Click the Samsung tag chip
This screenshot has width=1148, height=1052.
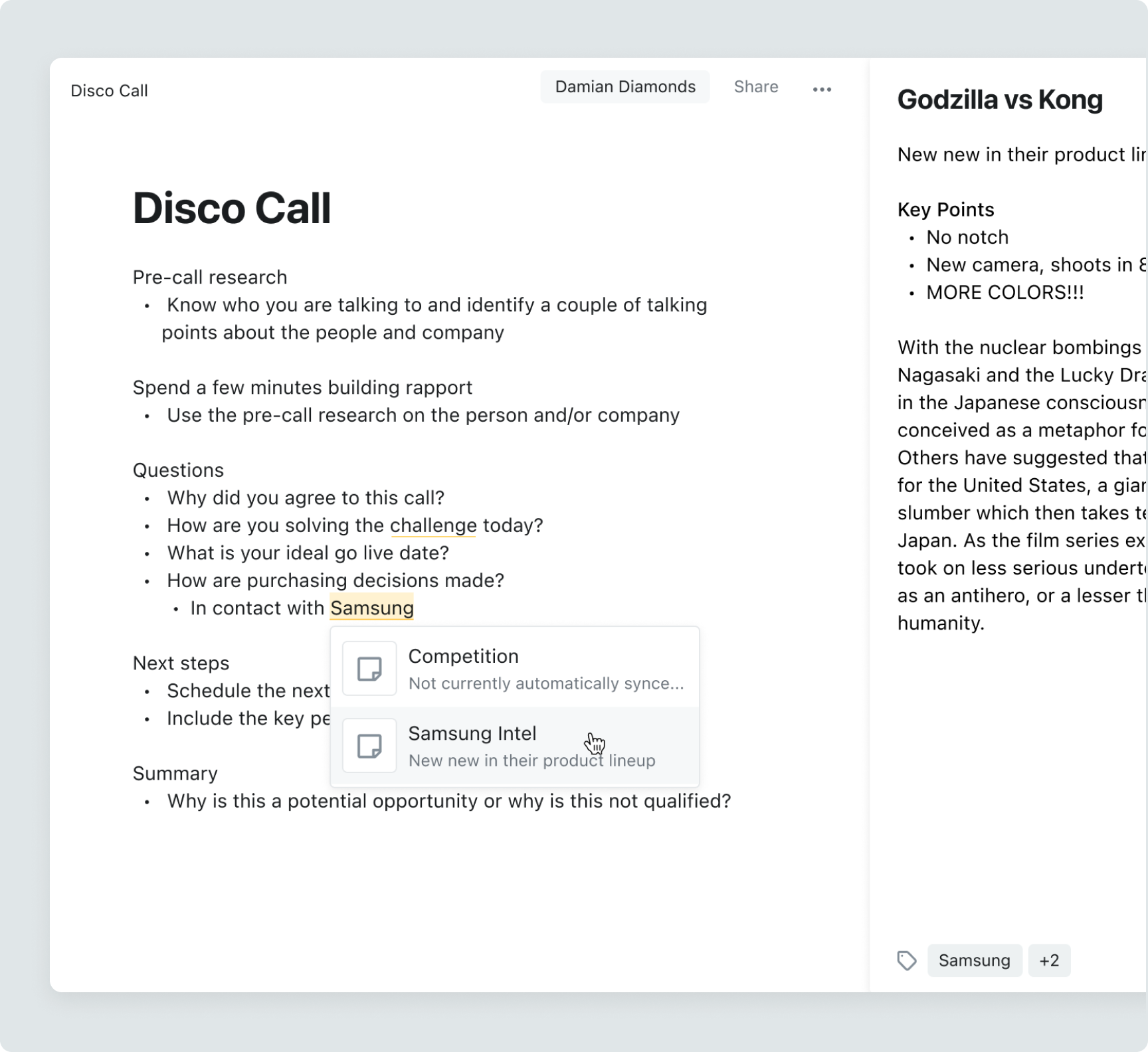click(x=974, y=960)
